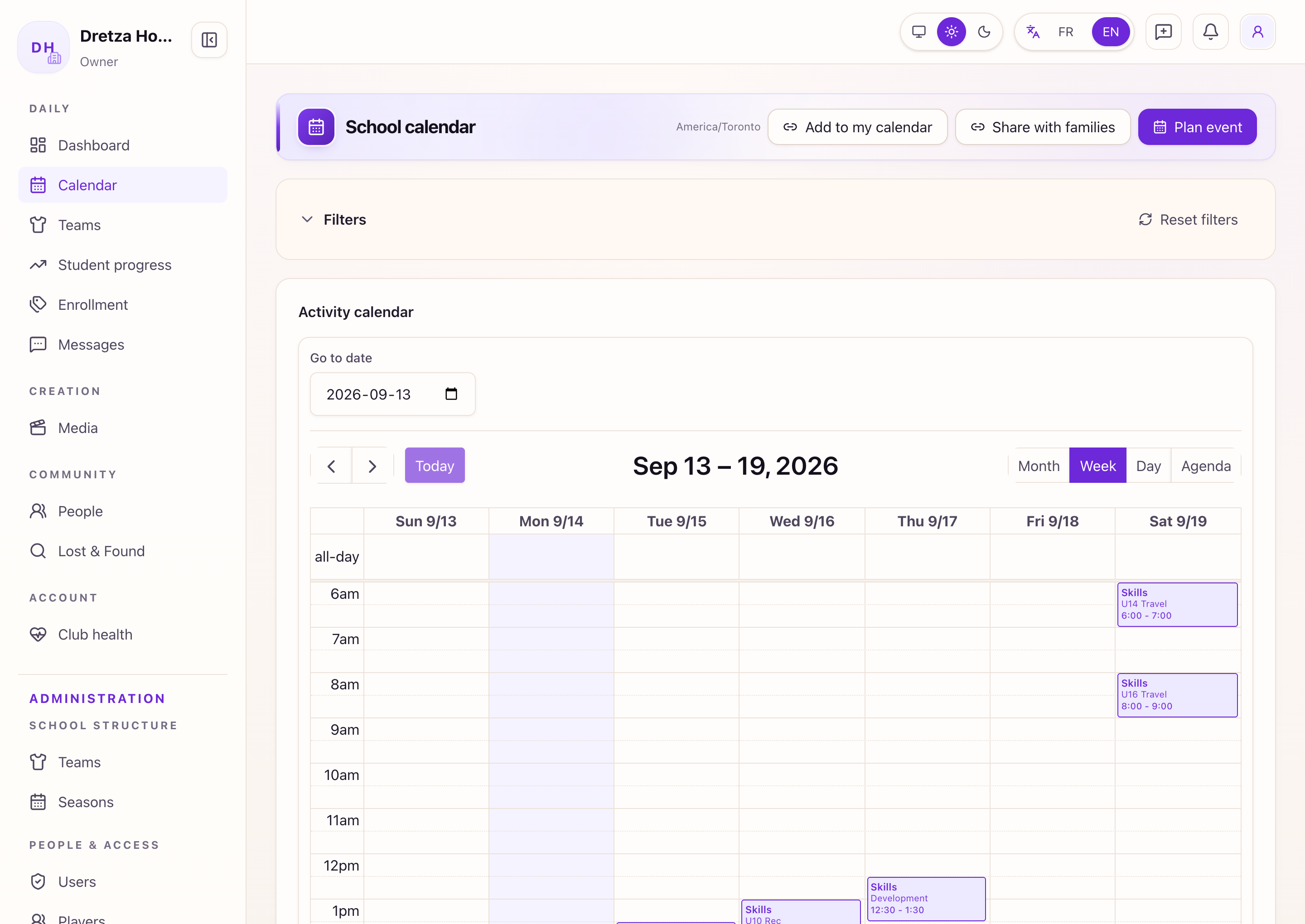Open Dretza organization switcher
Viewport: 1305px width, 924px height.
tap(98, 47)
